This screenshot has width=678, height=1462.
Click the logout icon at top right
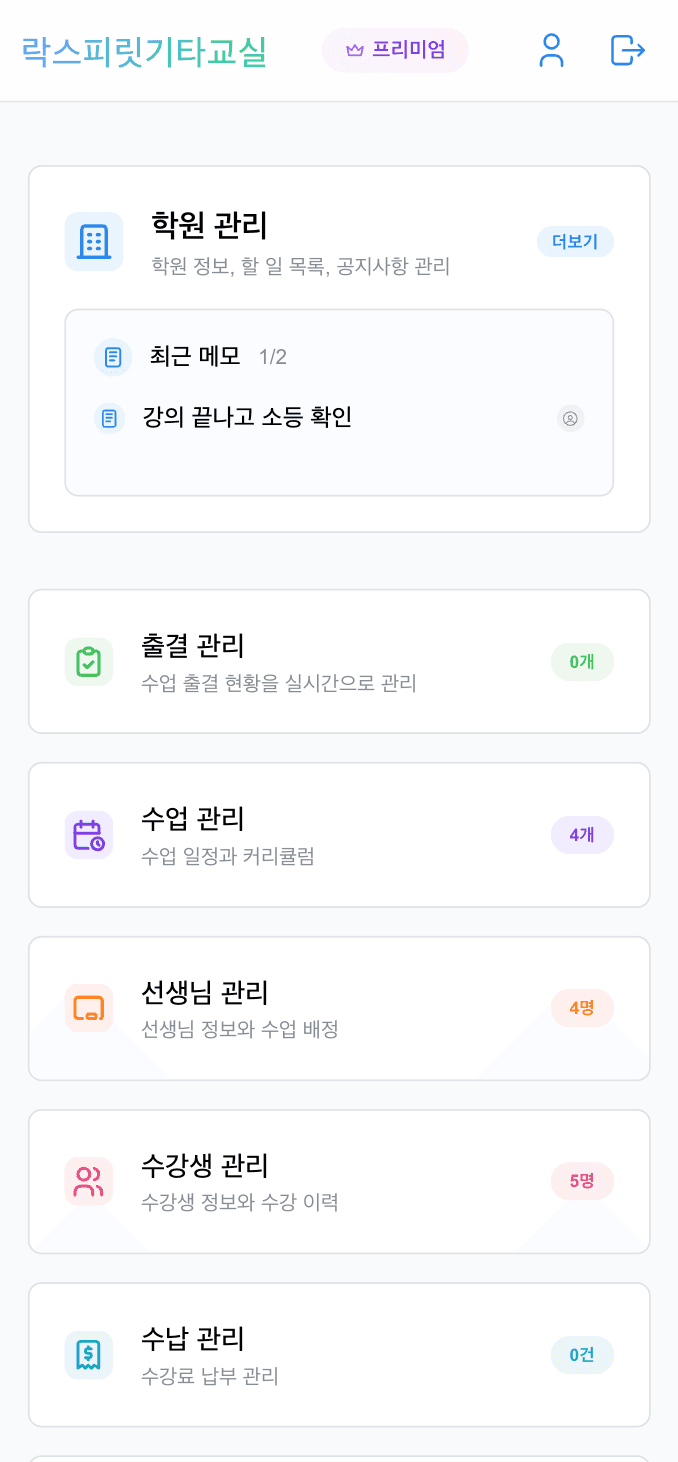click(x=626, y=51)
